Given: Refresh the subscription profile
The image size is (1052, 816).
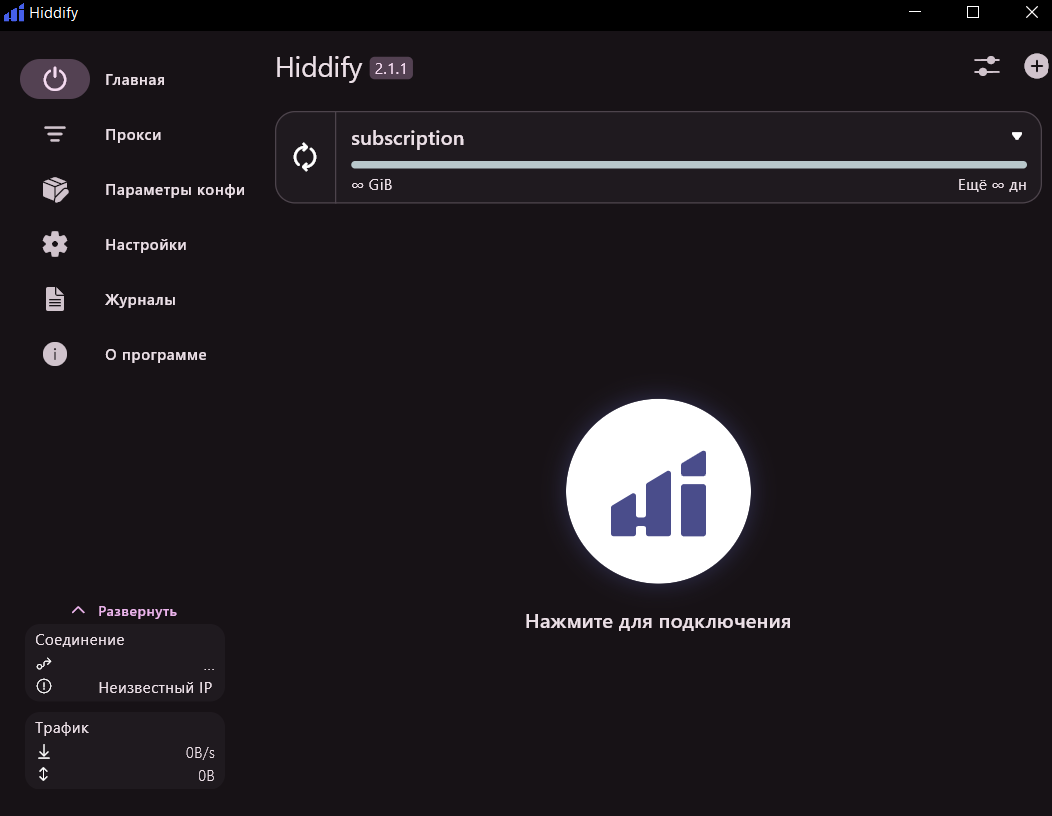Looking at the screenshot, I should pyautogui.click(x=305, y=157).
